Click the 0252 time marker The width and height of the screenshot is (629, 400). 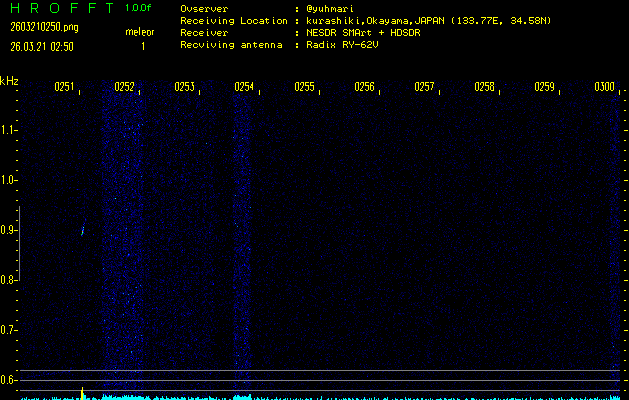(124, 87)
